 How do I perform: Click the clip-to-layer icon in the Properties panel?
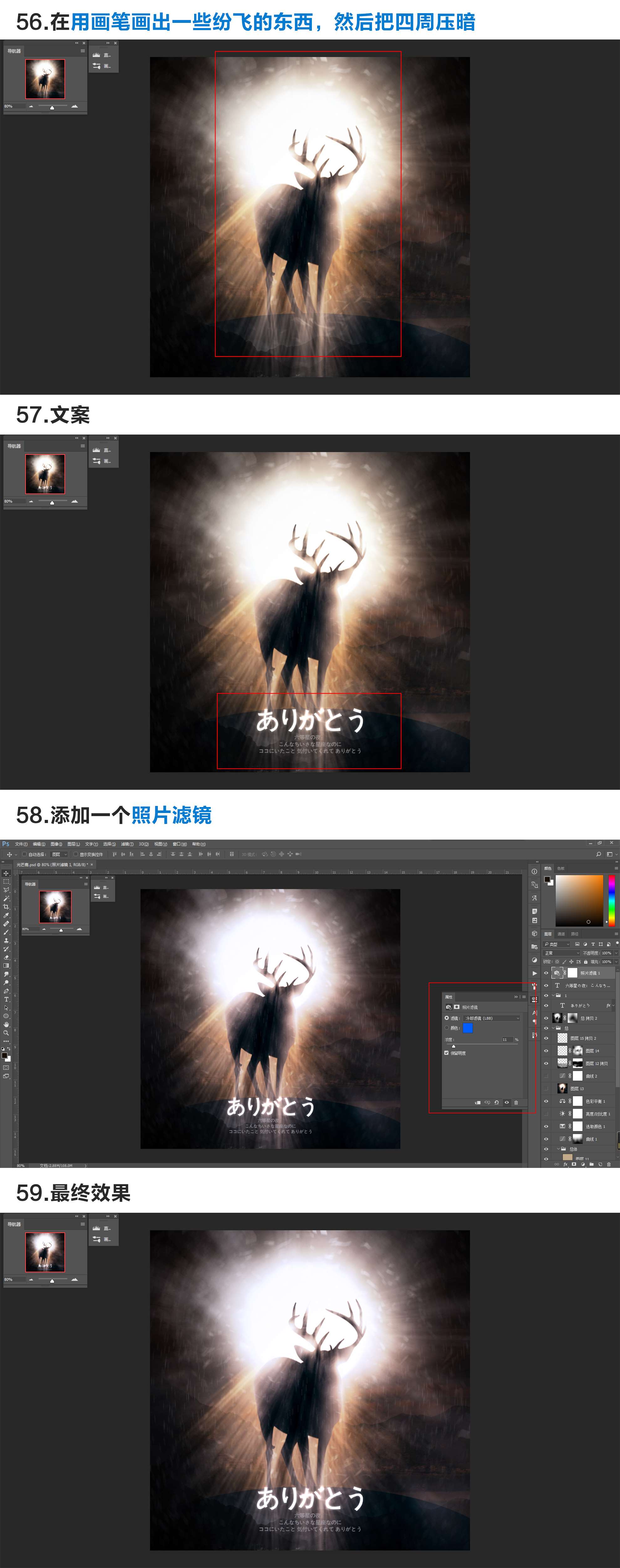click(478, 1103)
